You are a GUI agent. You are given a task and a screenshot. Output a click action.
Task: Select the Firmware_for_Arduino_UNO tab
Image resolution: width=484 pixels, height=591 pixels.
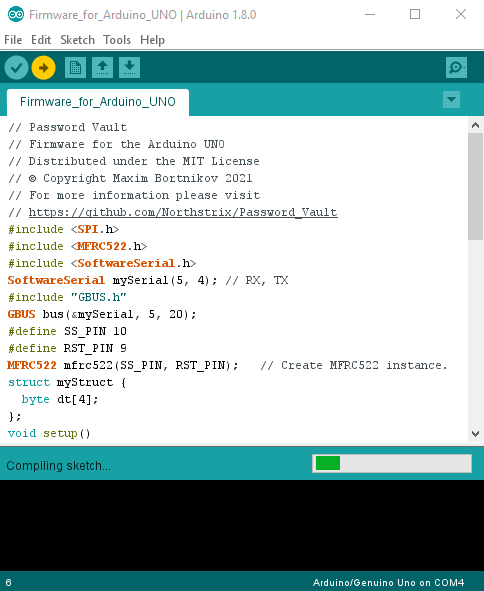point(98,102)
